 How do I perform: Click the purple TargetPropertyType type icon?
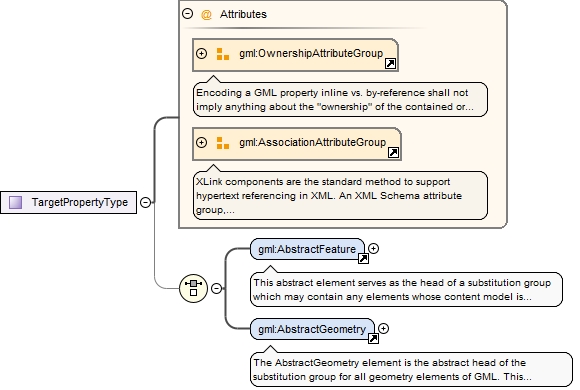(16, 202)
